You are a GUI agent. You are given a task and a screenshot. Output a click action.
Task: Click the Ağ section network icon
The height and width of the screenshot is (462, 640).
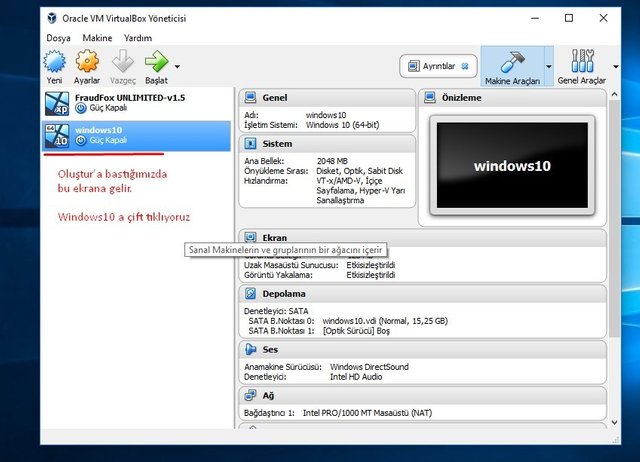(x=250, y=395)
